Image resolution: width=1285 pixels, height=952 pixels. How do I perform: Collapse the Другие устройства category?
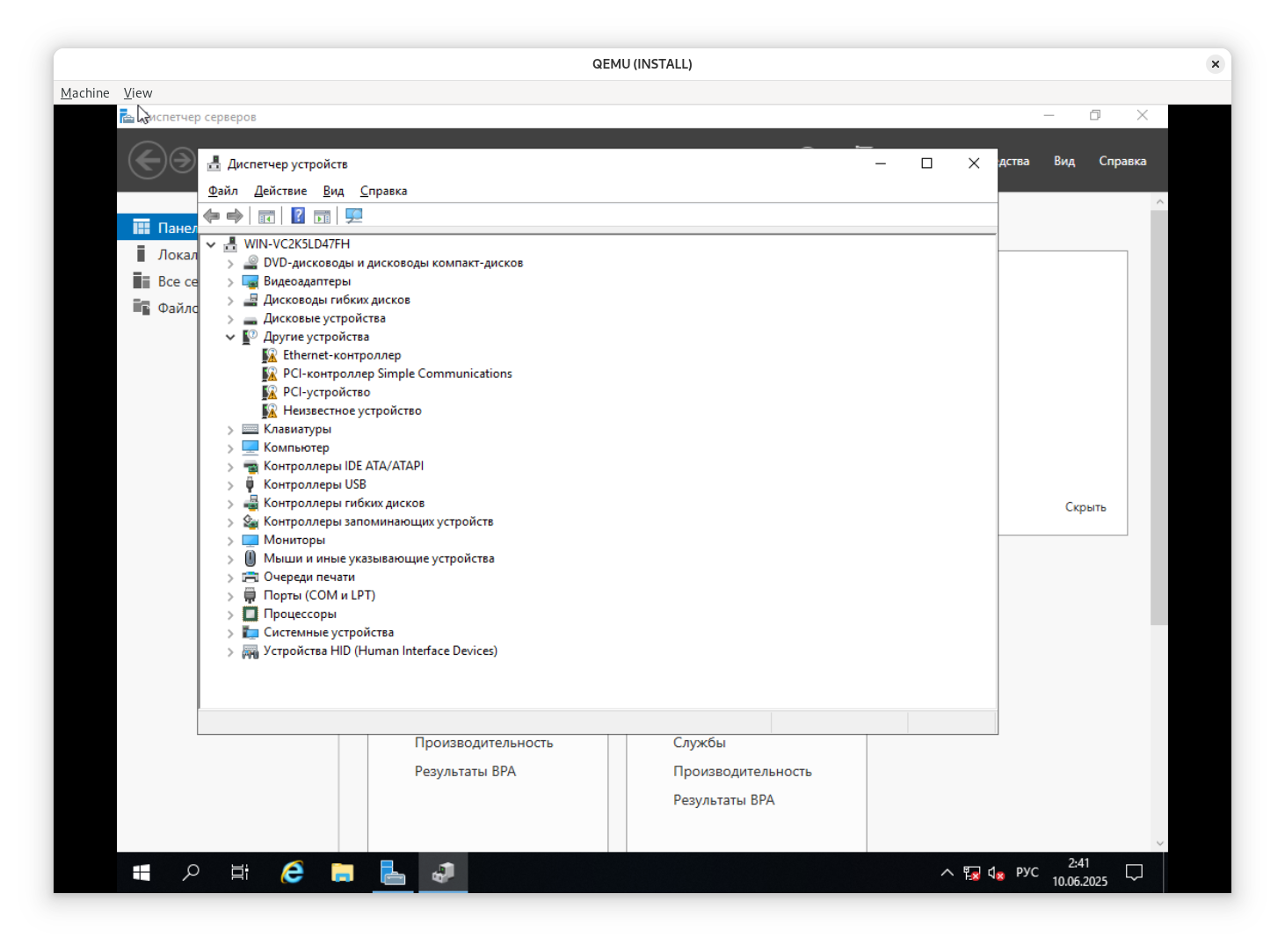pos(230,337)
